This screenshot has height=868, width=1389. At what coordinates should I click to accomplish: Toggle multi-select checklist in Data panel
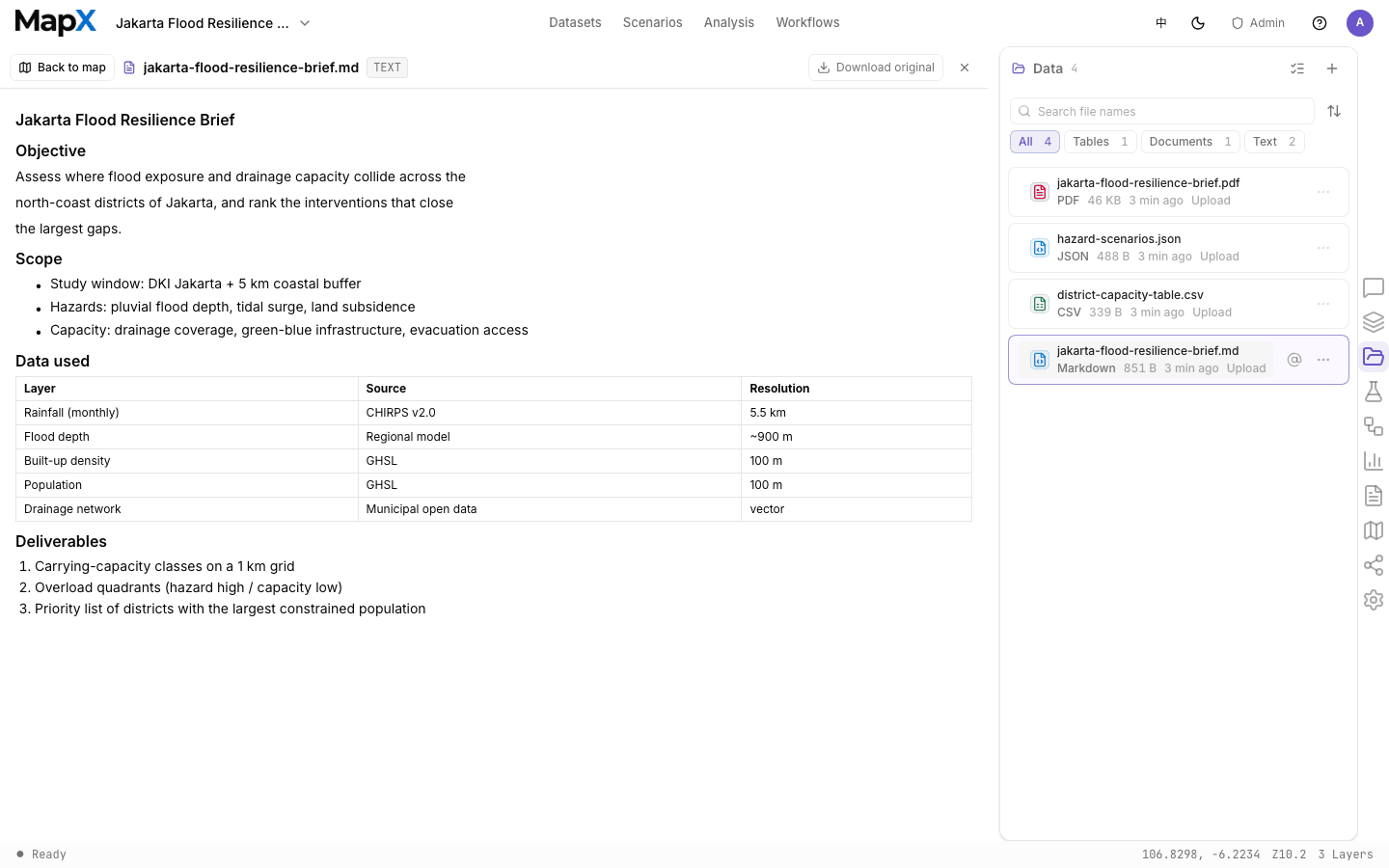click(x=1297, y=68)
